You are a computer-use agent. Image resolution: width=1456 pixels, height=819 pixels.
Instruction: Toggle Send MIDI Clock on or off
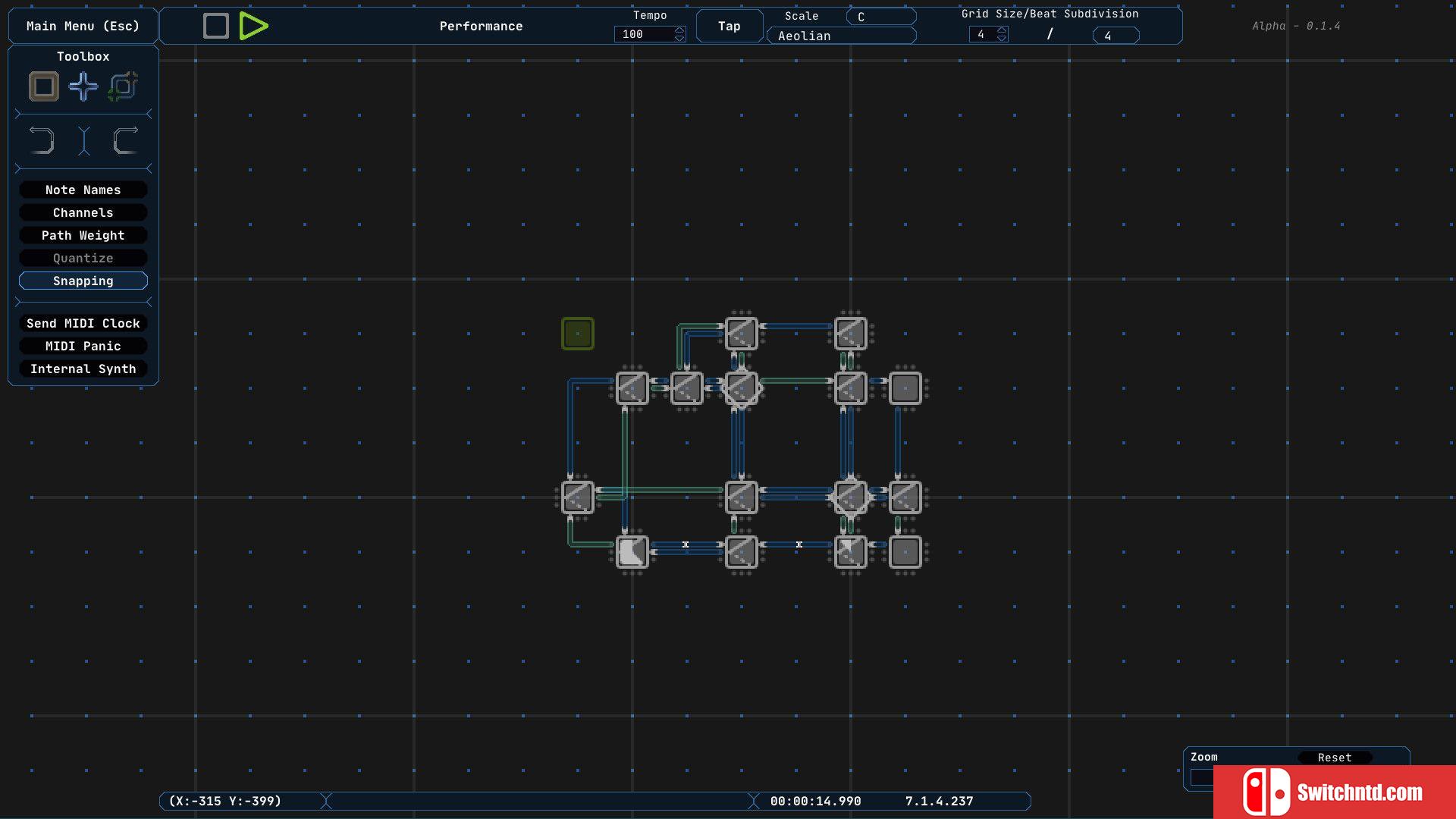pyautogui.click(x=83, y=323)
